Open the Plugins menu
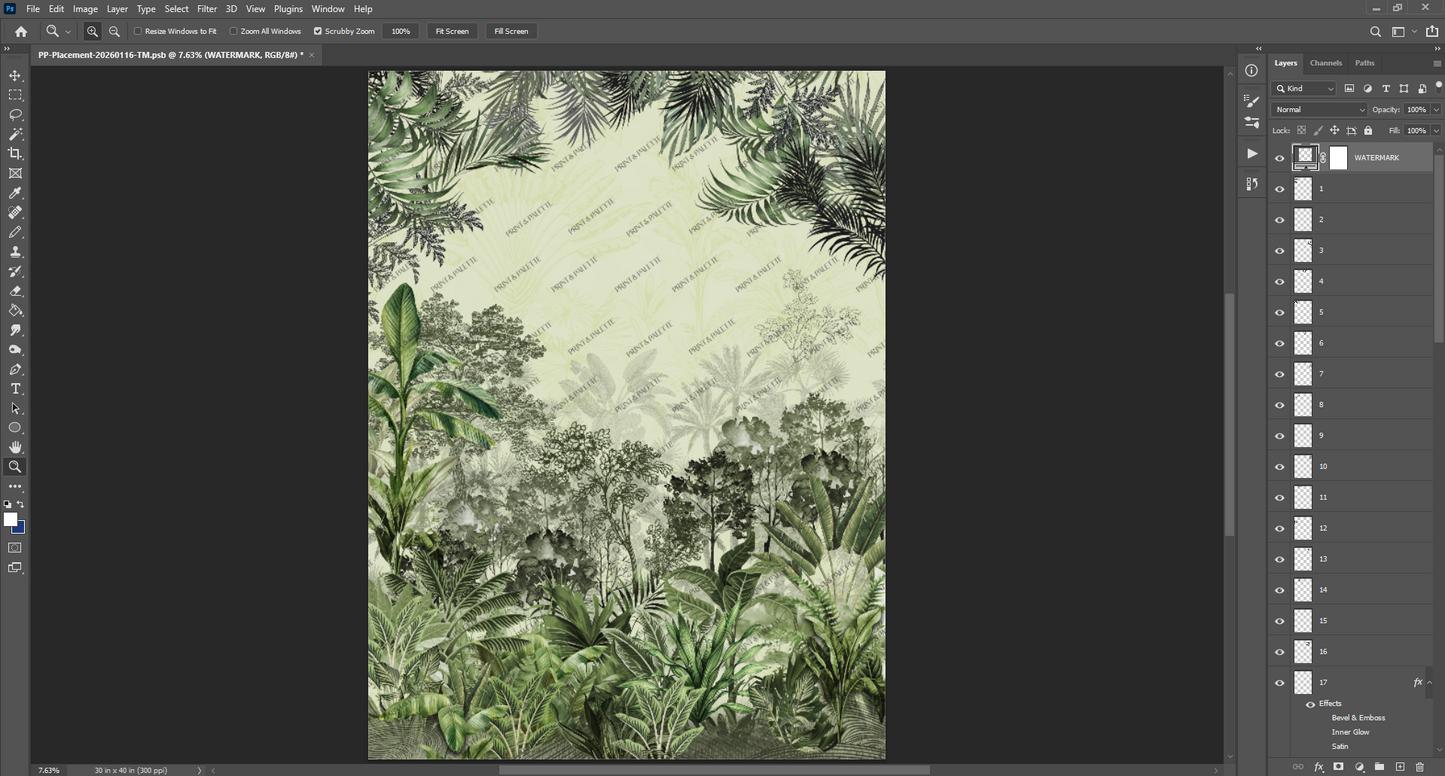 (x=288, y=9)
